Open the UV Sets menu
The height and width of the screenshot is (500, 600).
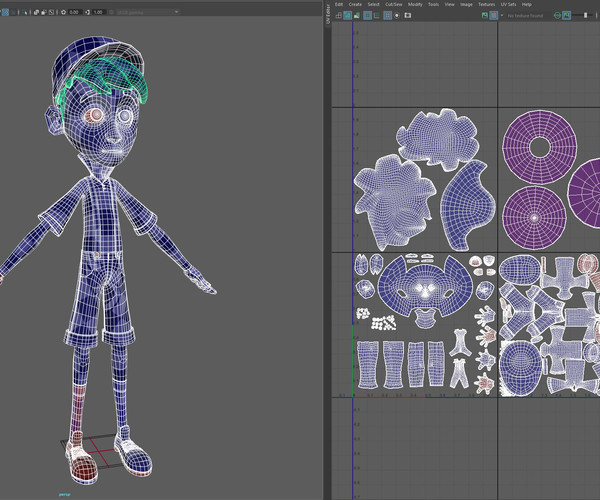(509, 4)
